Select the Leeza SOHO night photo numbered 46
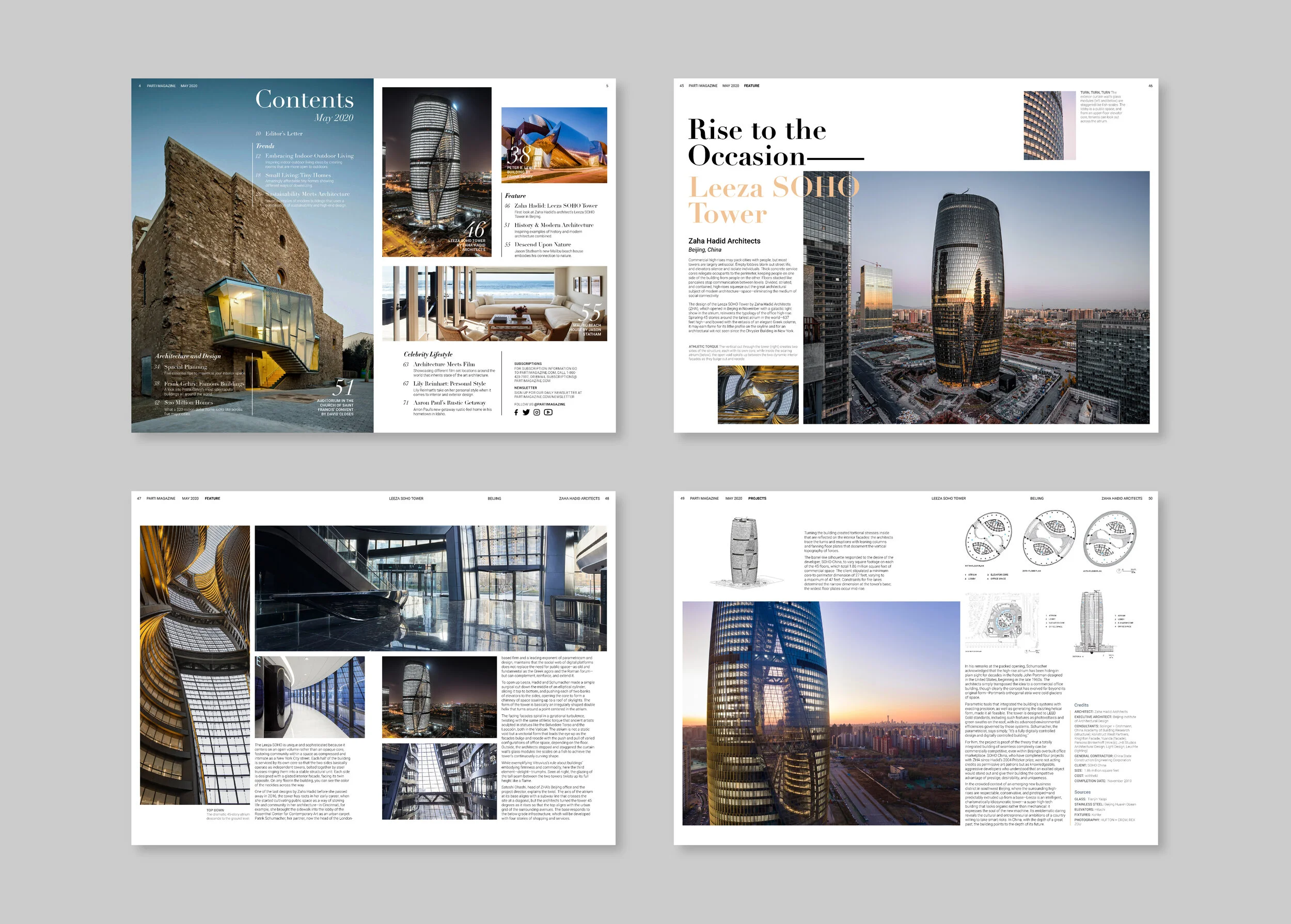Viewport: 1291px width, 924px height. (436, 172)
